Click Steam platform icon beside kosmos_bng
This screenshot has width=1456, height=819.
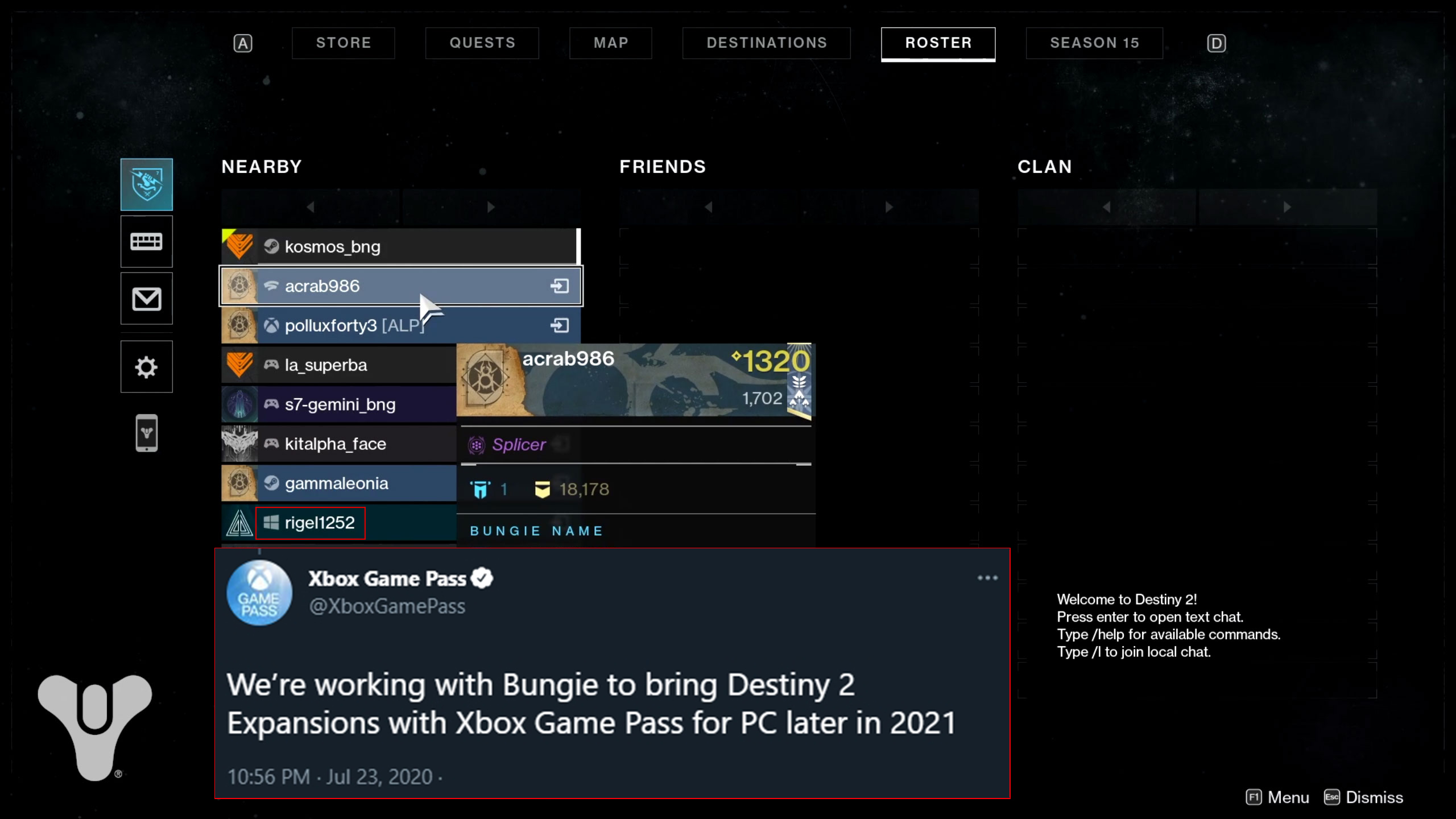tap(271, 246)
